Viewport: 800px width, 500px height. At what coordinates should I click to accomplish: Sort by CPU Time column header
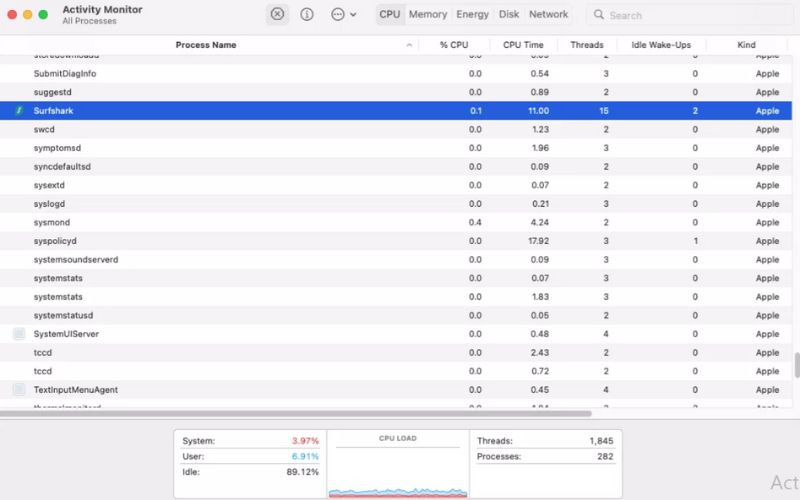(525, 45)
